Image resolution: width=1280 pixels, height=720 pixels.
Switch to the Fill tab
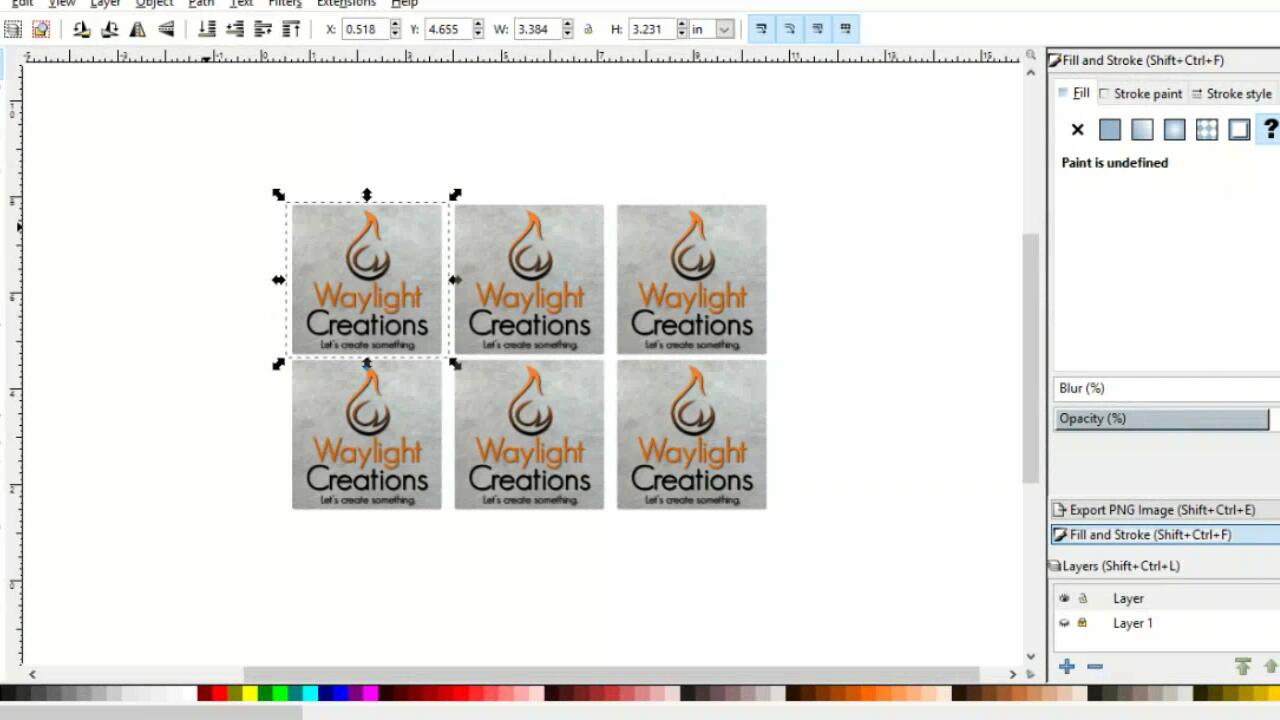click(1074, 93)
